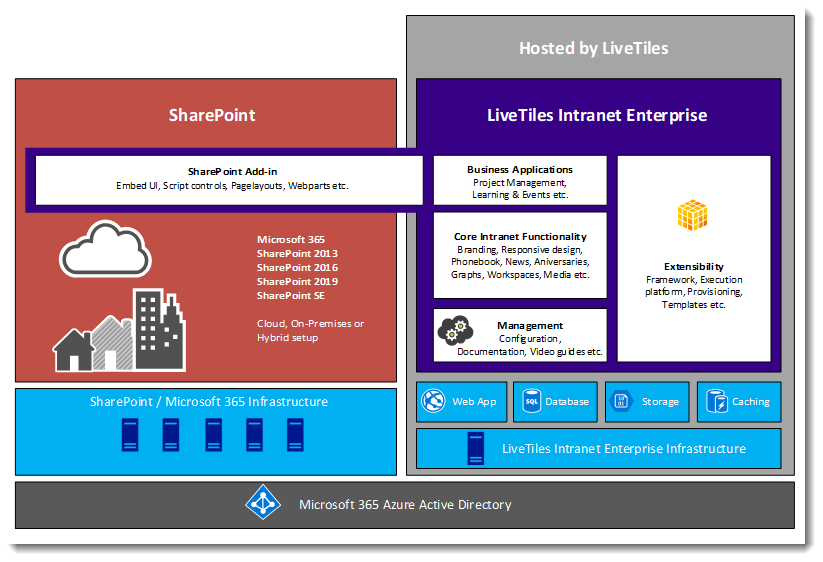The height and width of the screenshot is (562, 823).
Task: Click the Azure Active Directory diamond icon
Action: pyautogui.click(x=263, y=503)
